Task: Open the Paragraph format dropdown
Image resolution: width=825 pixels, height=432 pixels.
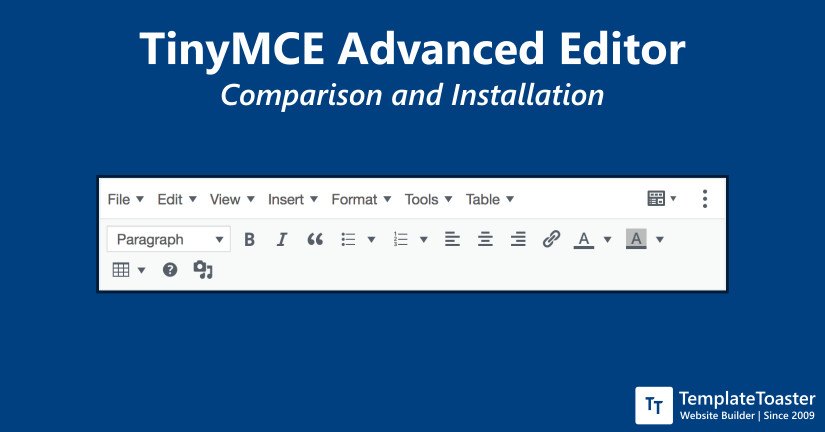Action: point(168,240)
